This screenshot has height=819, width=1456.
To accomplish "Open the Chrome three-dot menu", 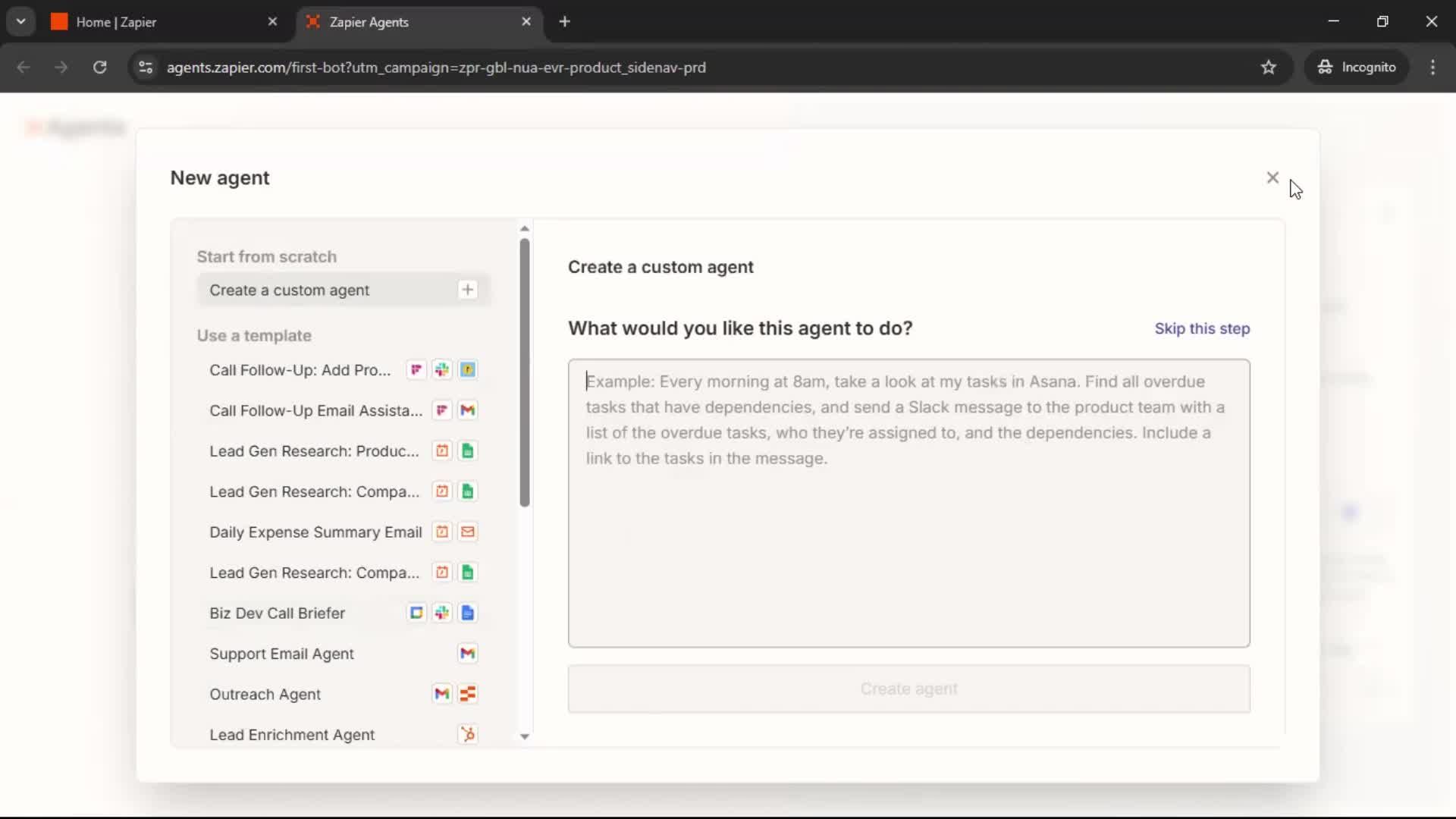I will (x=1432, y=67).
